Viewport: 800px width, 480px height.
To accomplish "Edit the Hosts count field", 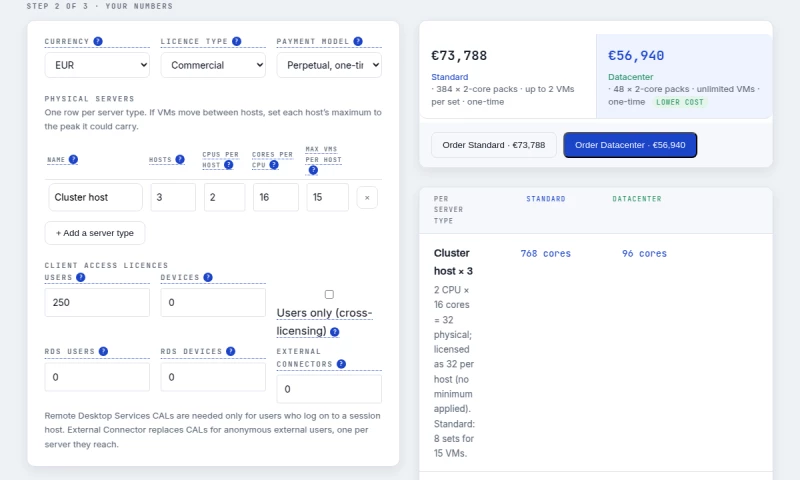I will (173, 197).
